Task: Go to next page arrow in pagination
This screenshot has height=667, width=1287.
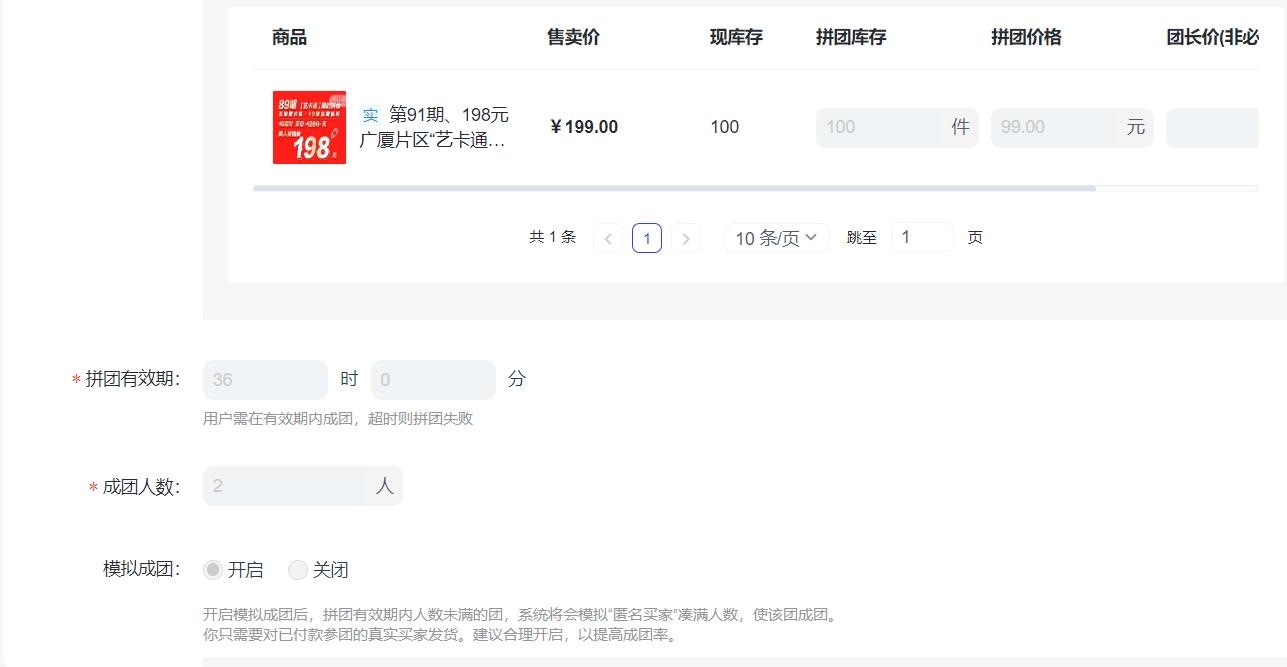Action: (x=685, y=238)
